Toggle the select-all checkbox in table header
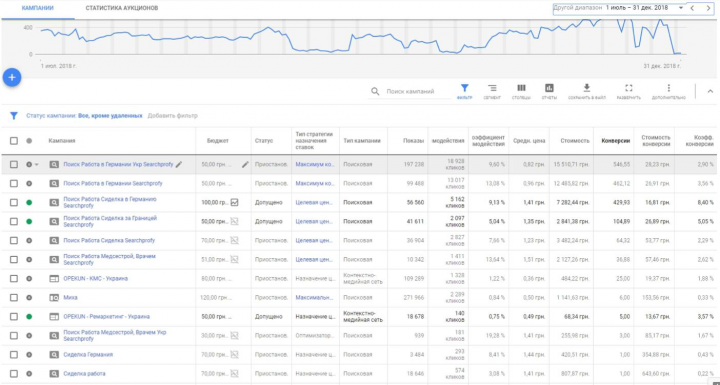This screenshot has height=385, width=720. (x=14, y=141)
